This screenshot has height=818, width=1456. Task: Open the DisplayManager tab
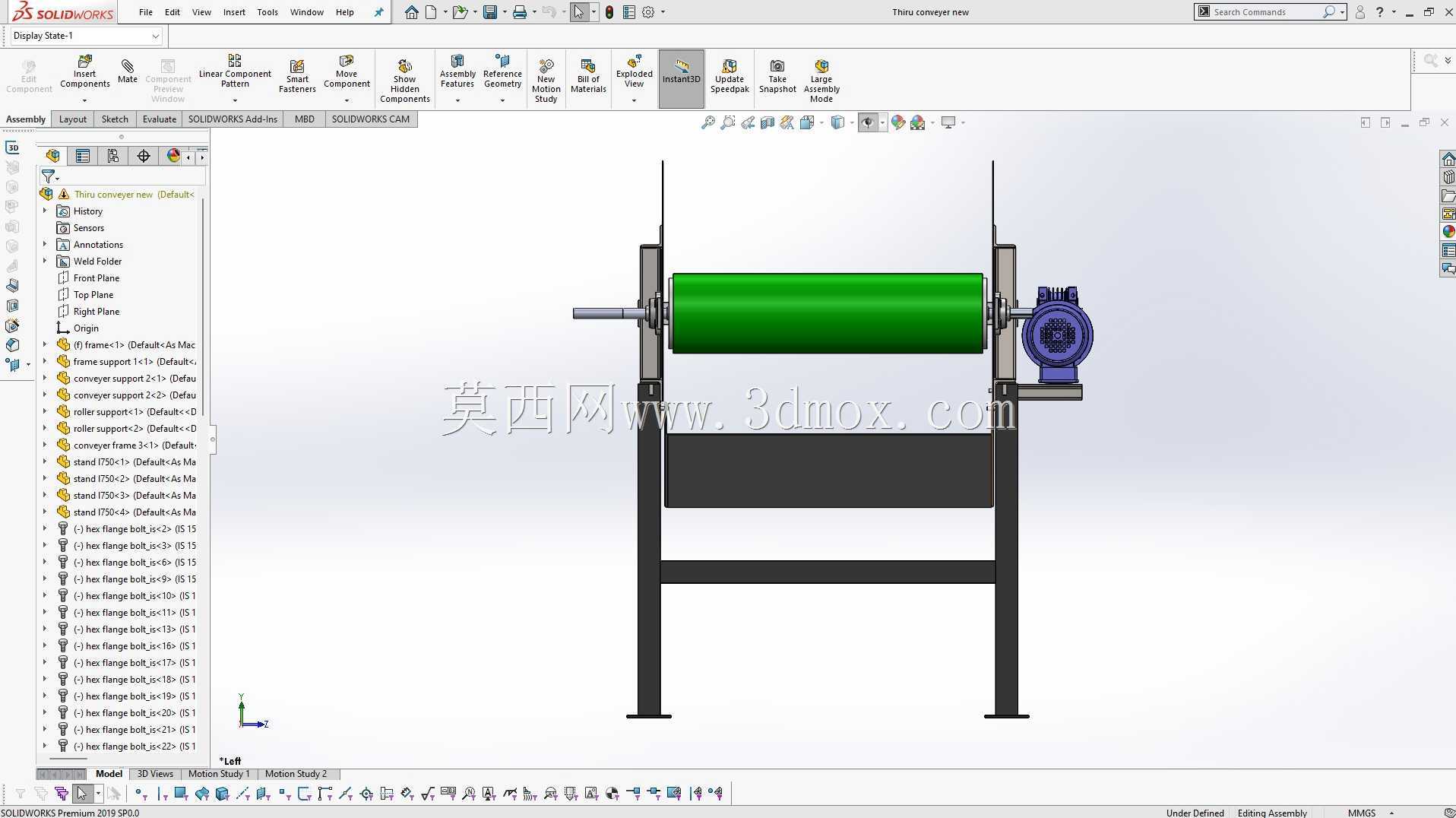tap(173, 156)
